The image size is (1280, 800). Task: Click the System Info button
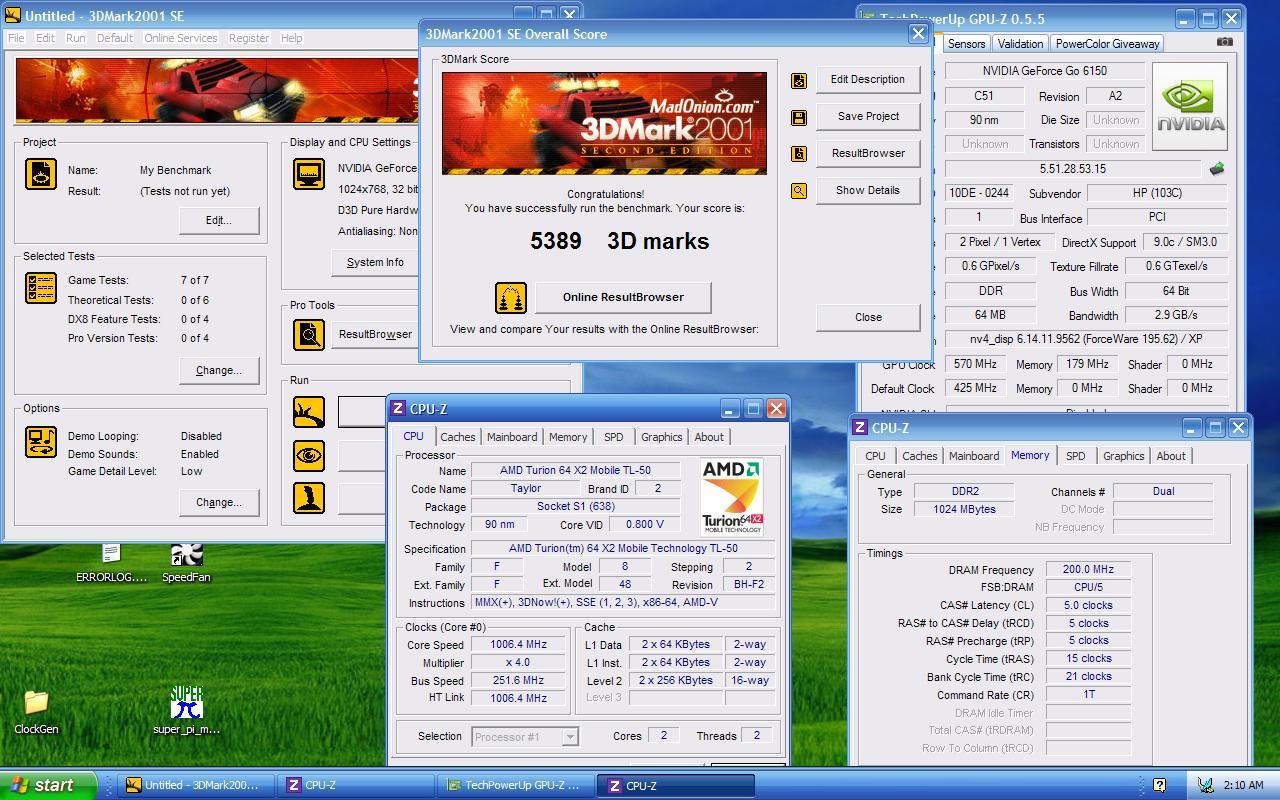375,263
